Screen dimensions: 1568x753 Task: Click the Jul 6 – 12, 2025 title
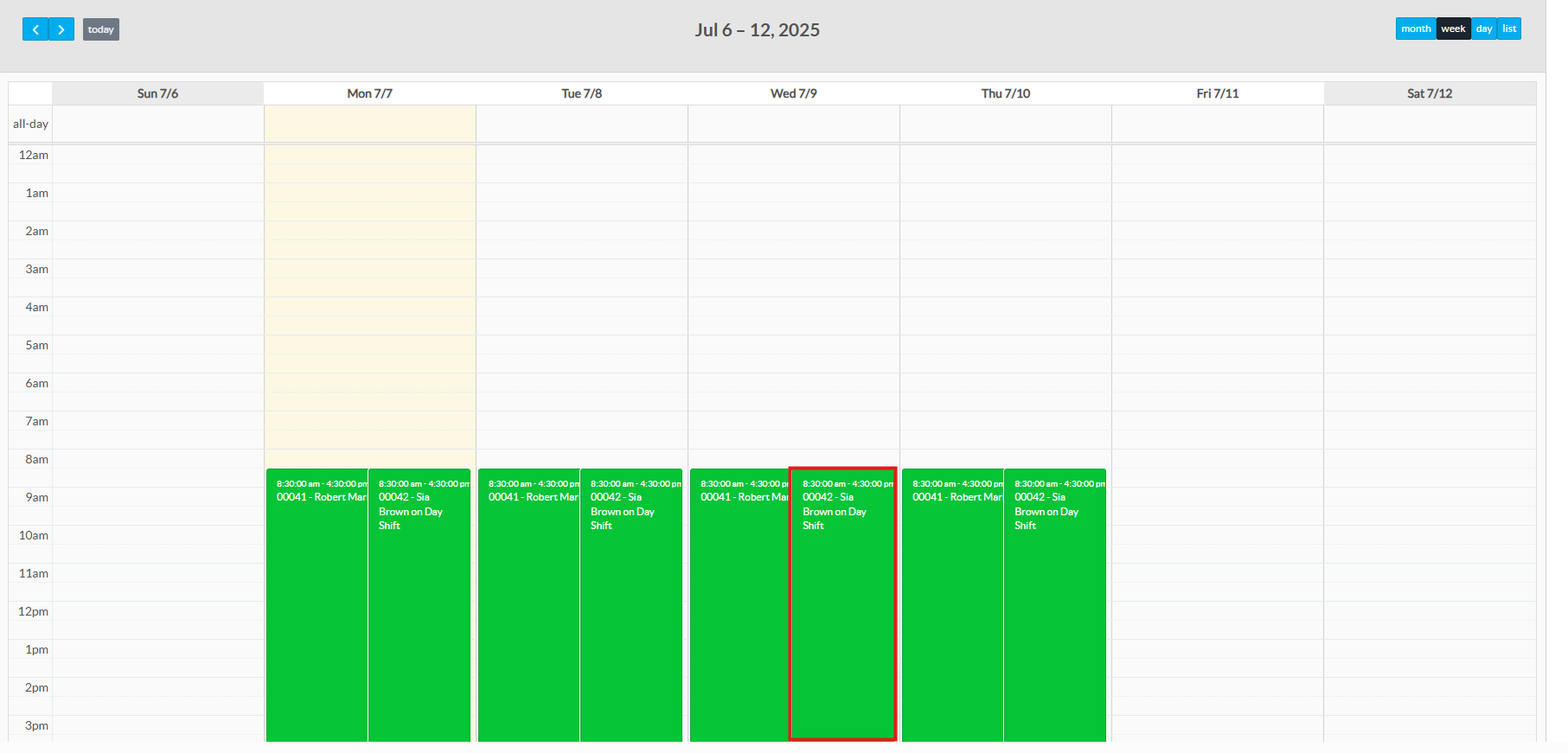coord(757,30)
